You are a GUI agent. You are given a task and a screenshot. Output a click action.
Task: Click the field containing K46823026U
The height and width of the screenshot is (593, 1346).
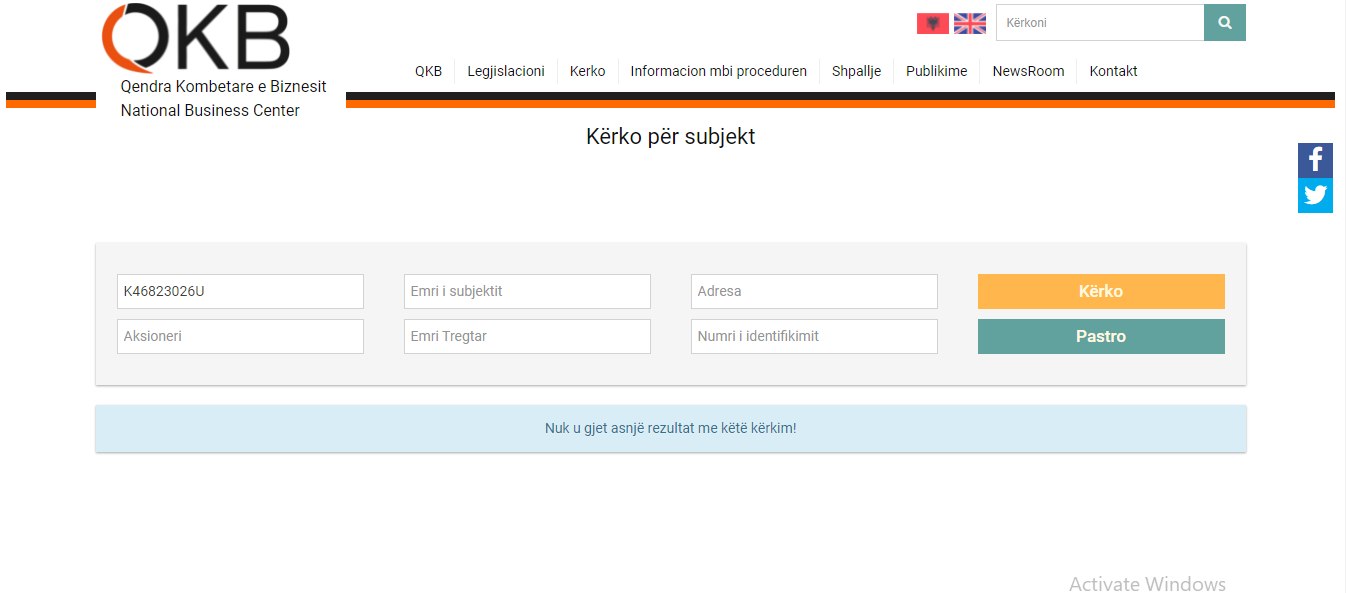click(240, 291)
